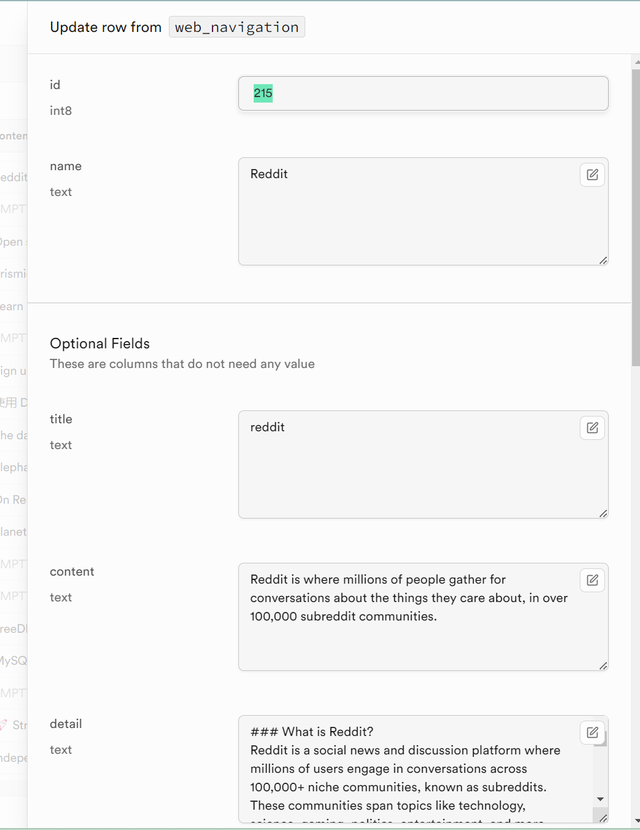640x830 pixels.
Task: Click the id field containing 215
Action: tap(423, 94)
